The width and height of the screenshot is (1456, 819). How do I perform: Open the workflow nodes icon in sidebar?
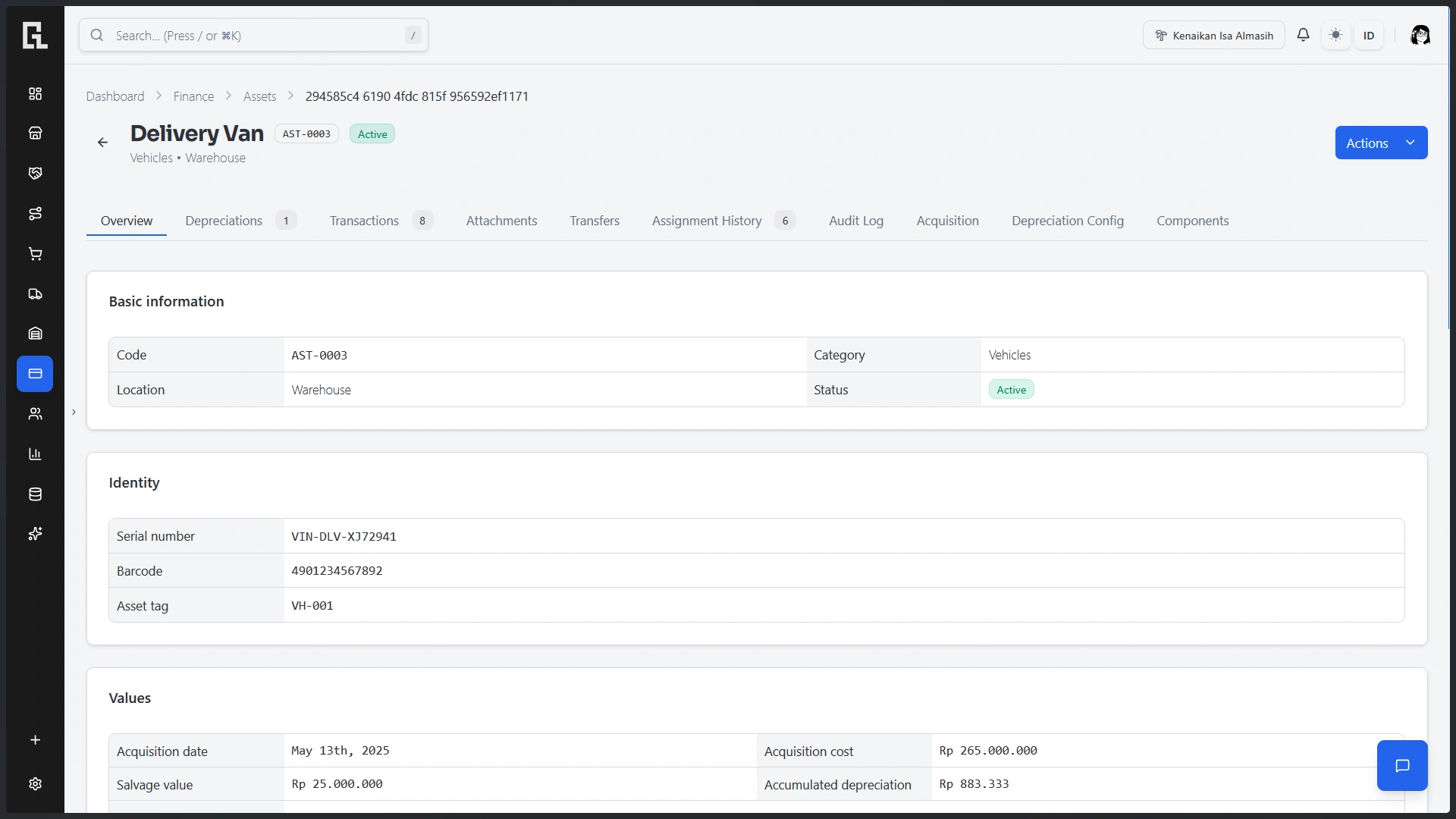pyautogui.click(x=35, y=214)
